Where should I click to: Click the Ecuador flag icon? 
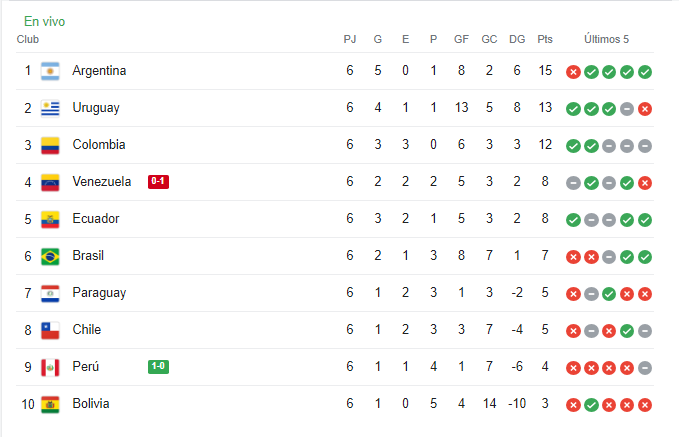[50, 219]
